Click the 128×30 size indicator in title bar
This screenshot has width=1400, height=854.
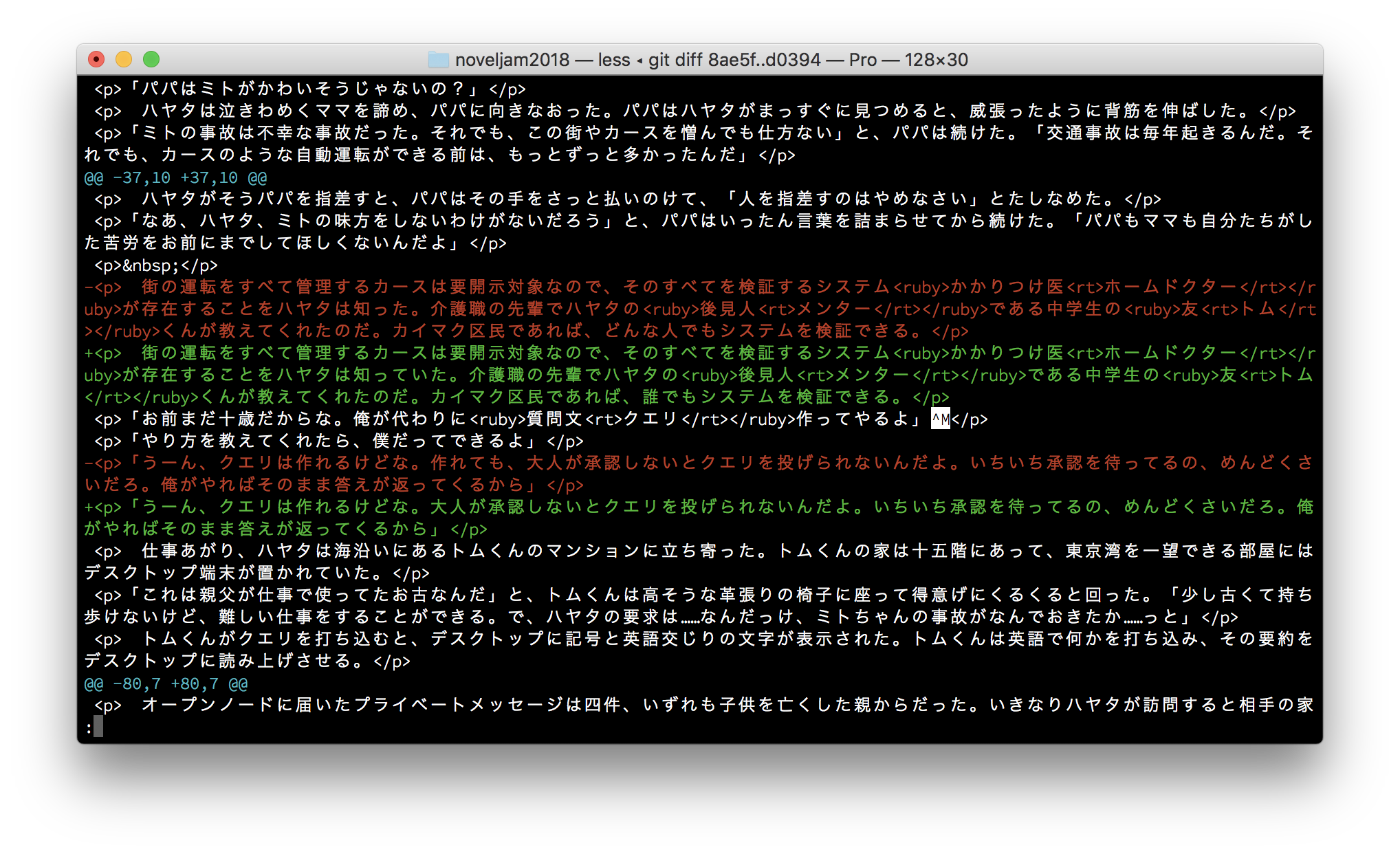[938, 60]
